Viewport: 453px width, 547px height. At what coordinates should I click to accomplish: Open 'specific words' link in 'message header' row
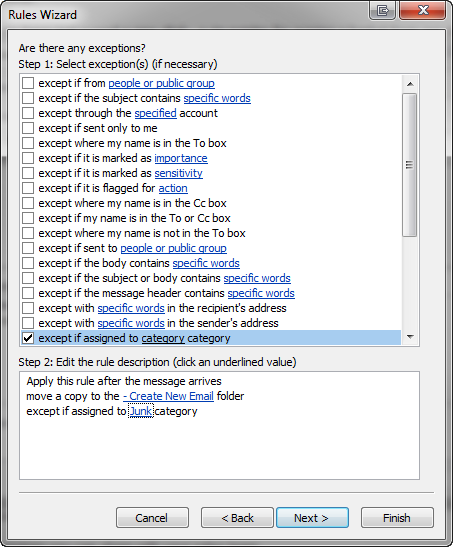(x=261, y=293)
